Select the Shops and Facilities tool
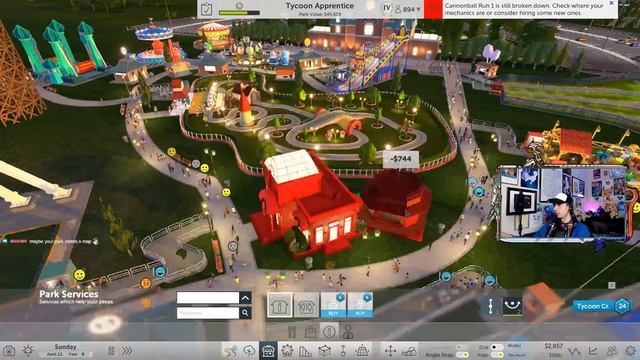This screenshot has width=640, height=360. (x=268, y=351)
